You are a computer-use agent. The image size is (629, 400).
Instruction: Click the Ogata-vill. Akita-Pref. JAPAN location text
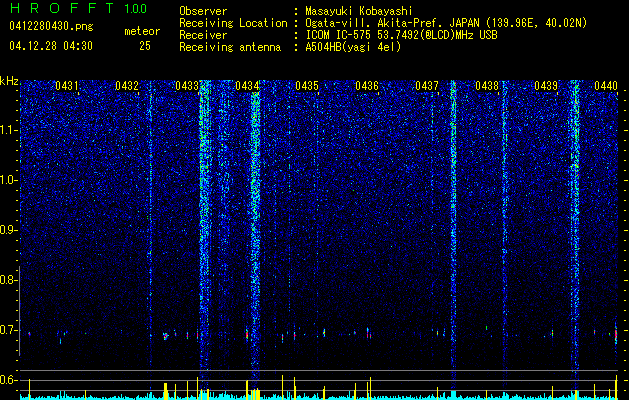(x=448, y=23)
